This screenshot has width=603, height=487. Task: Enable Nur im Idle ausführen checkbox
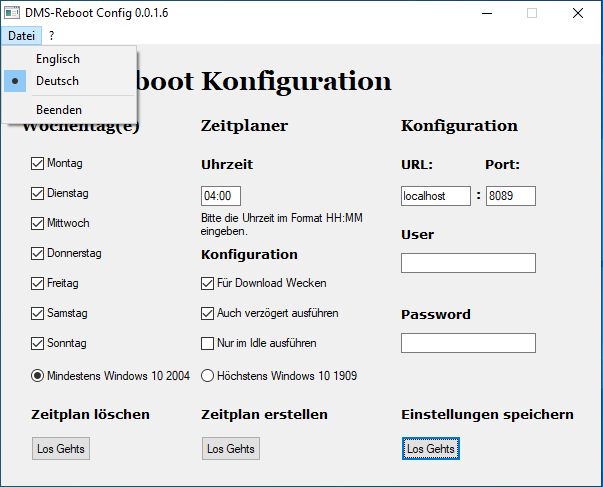tap(208, 343)
